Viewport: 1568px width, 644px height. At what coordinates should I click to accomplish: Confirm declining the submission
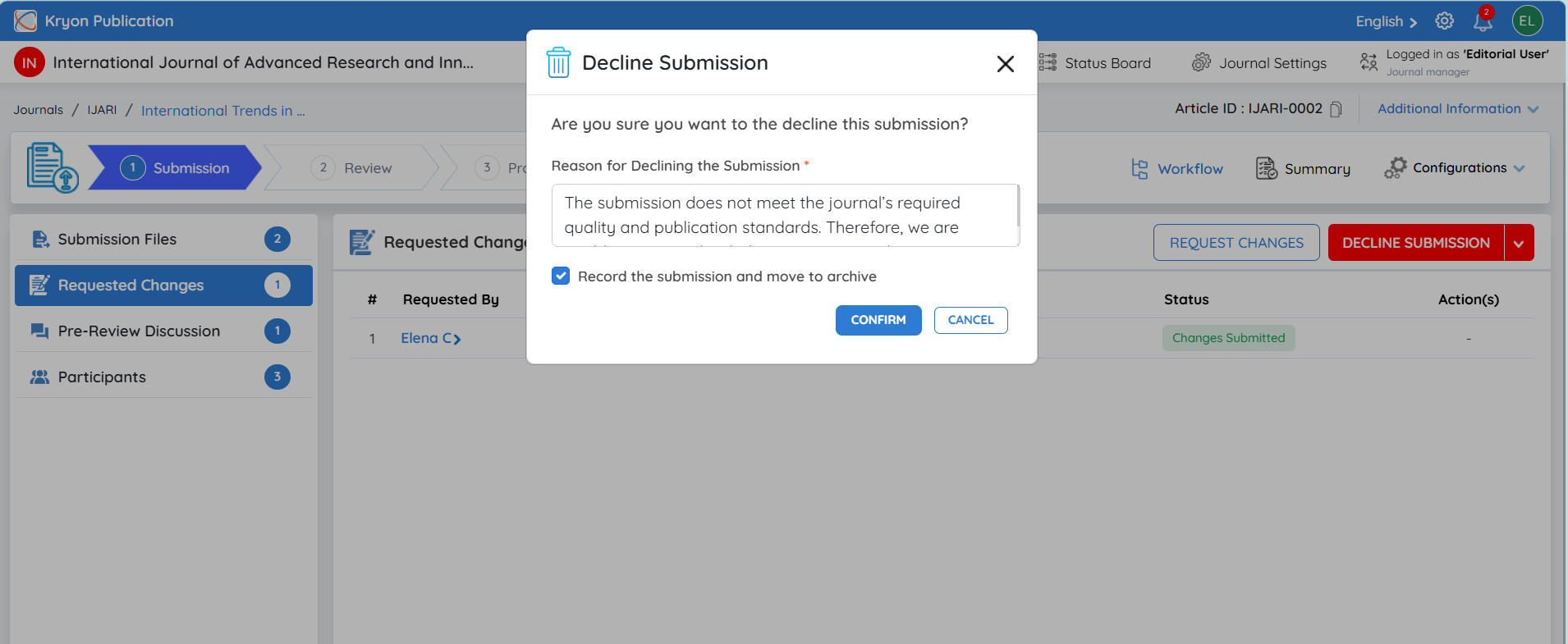[x=878, y=320]
